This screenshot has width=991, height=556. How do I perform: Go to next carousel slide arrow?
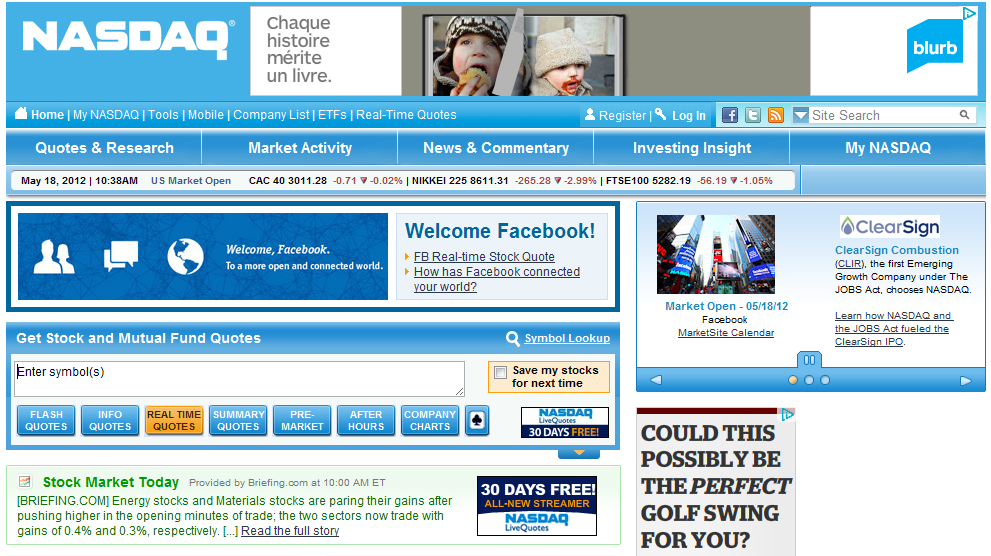(x=965, y=380)
